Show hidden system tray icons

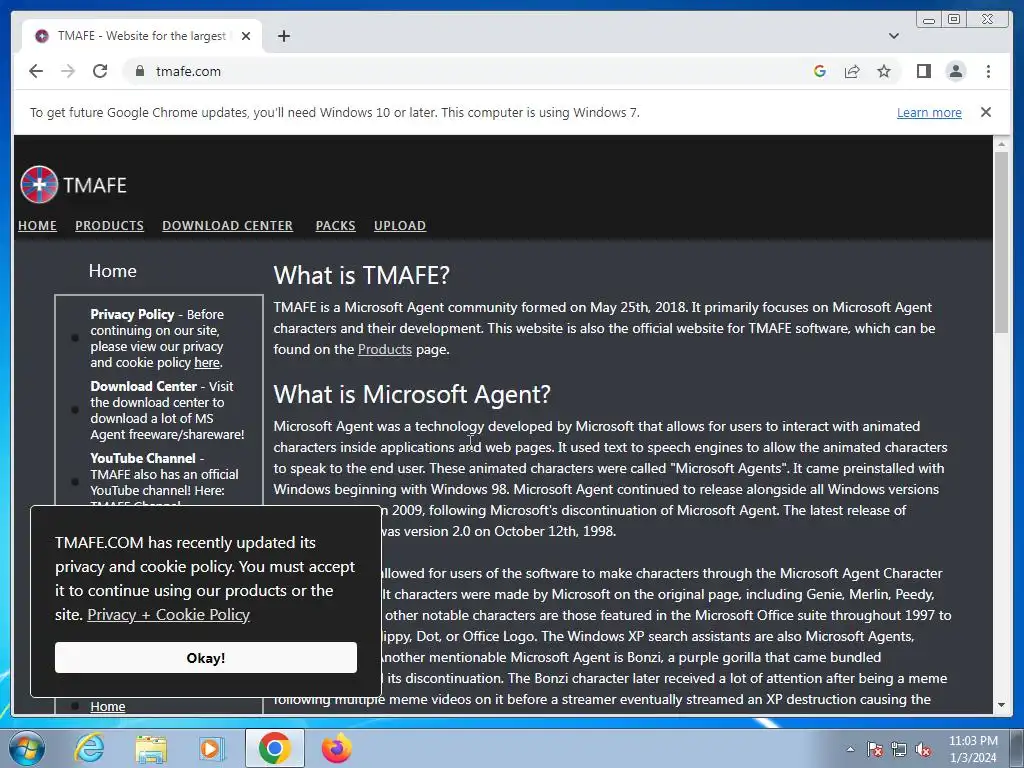click(850, 749)
